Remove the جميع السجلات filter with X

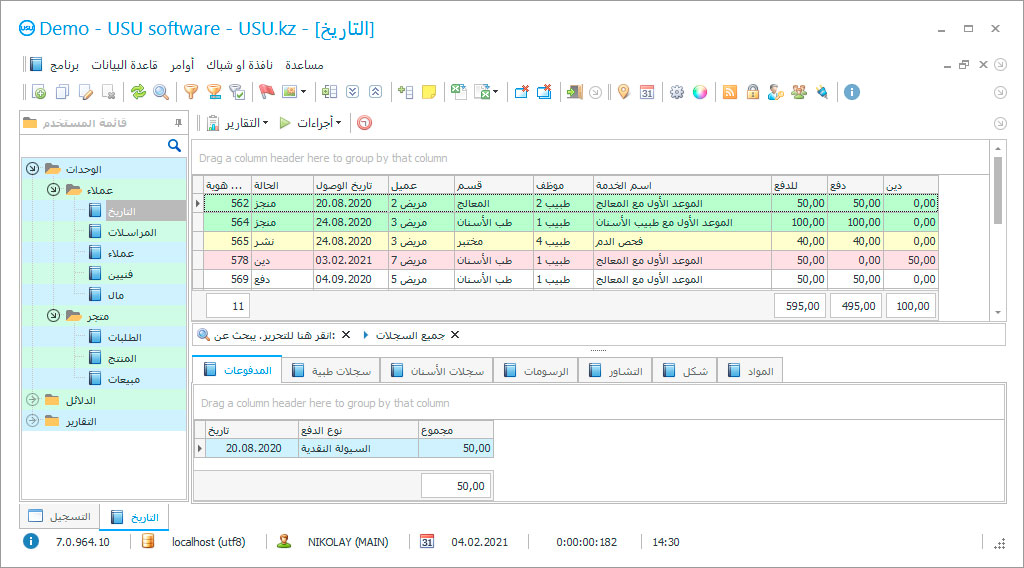[455, 335]
